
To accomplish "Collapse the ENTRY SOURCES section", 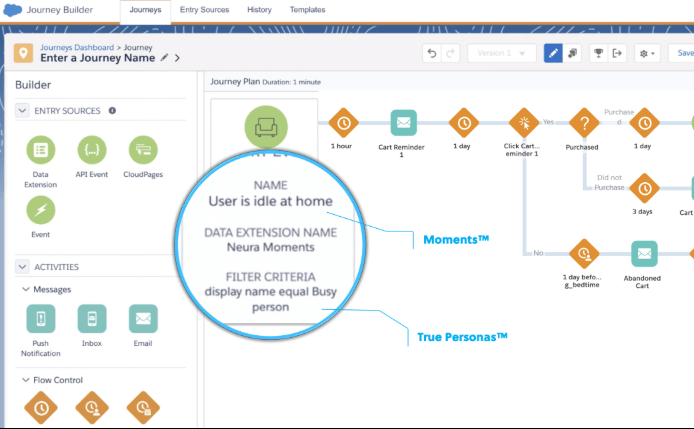I will [x=22, y=111].
